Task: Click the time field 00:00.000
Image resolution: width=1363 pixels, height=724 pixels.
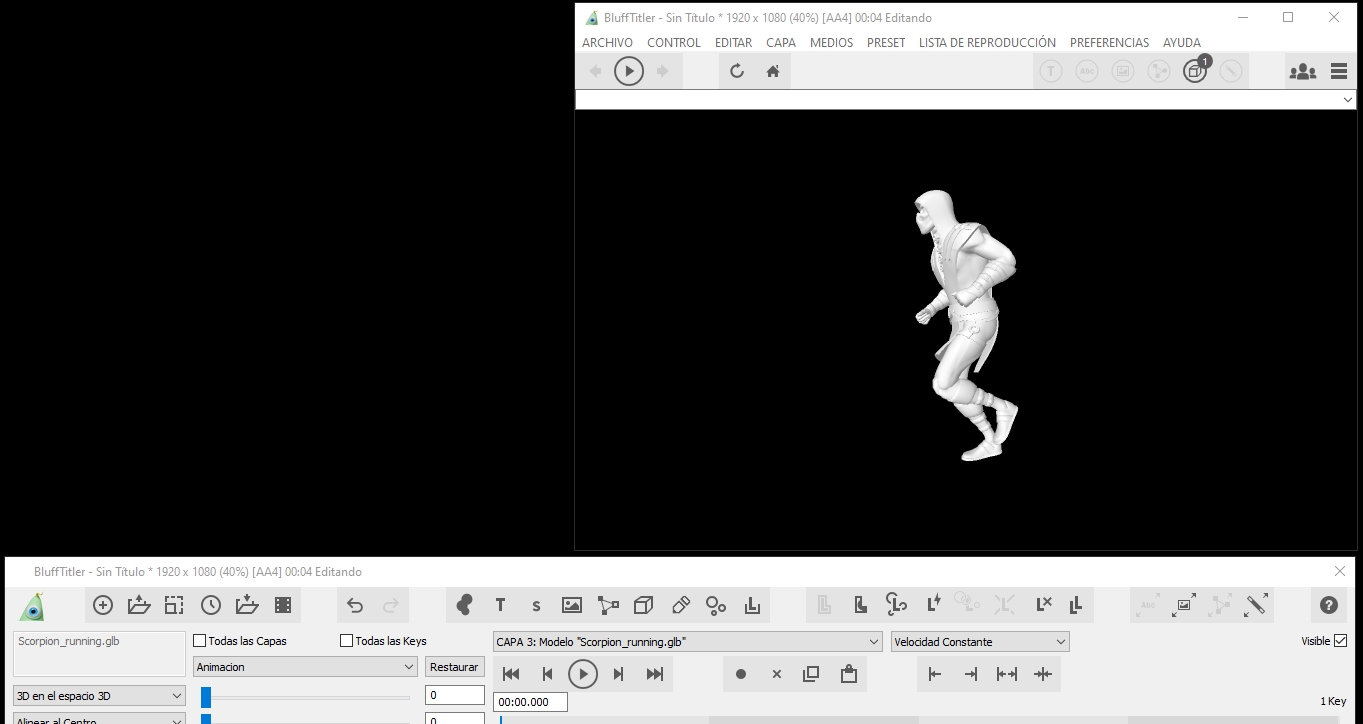Action: click(x=531, y=702)
